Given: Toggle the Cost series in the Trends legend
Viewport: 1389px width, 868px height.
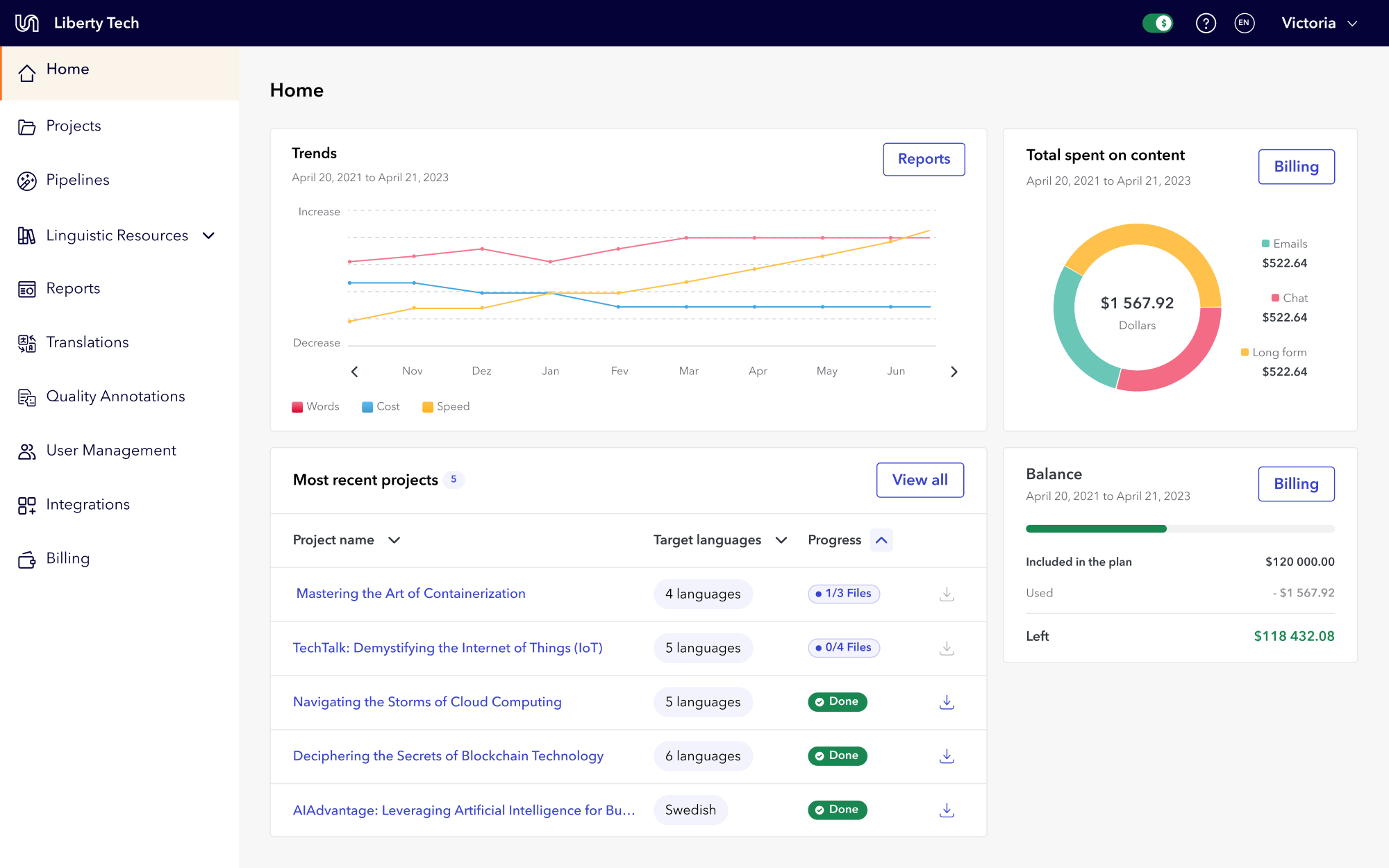Looking at the screenshot, I should pyautogui.click(x=381, y=406).
